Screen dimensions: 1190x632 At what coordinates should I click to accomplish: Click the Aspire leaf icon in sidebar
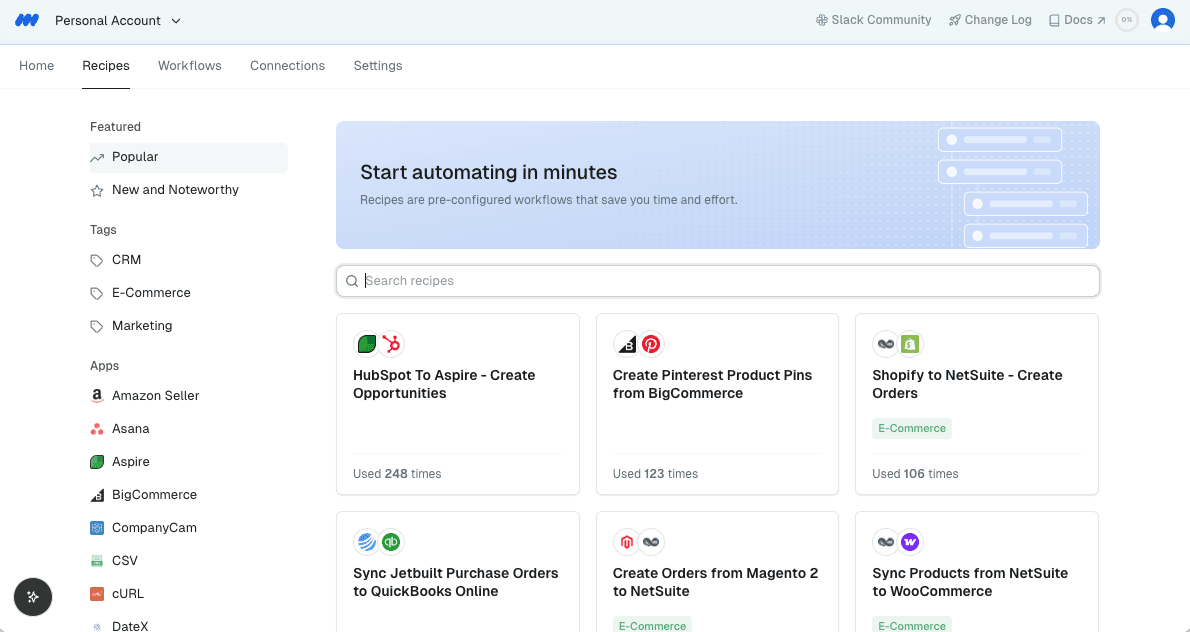point(97,462)
